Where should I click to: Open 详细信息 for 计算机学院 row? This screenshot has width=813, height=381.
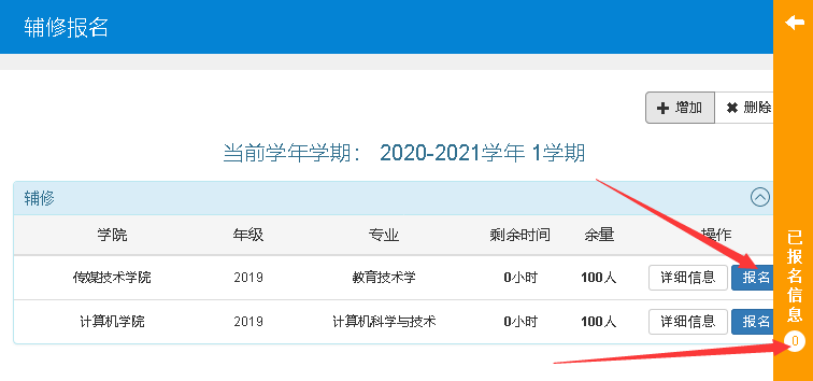(x=688, y=322)
